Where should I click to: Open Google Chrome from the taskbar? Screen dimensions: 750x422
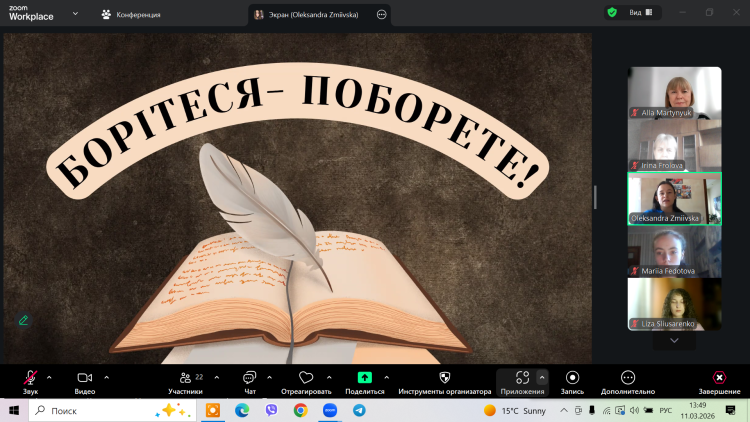(x=300, y=411)
